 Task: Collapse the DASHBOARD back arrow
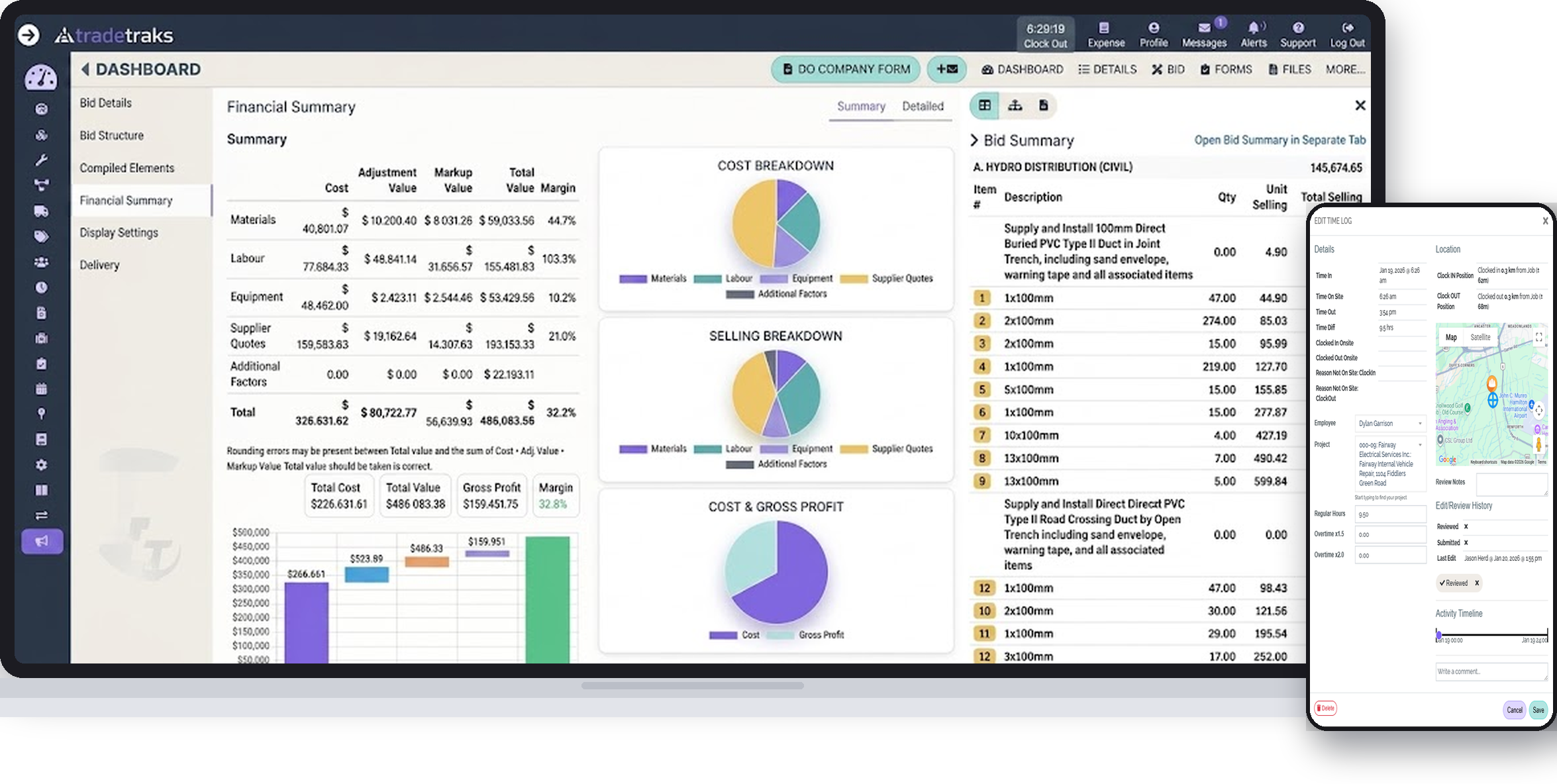[85, 69]
